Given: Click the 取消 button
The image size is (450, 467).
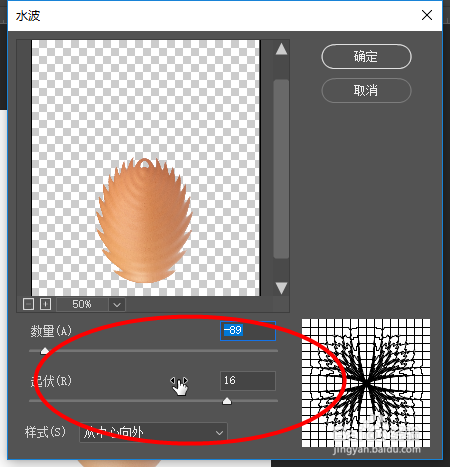Looking at the screenshot, I should coord(366,90).
